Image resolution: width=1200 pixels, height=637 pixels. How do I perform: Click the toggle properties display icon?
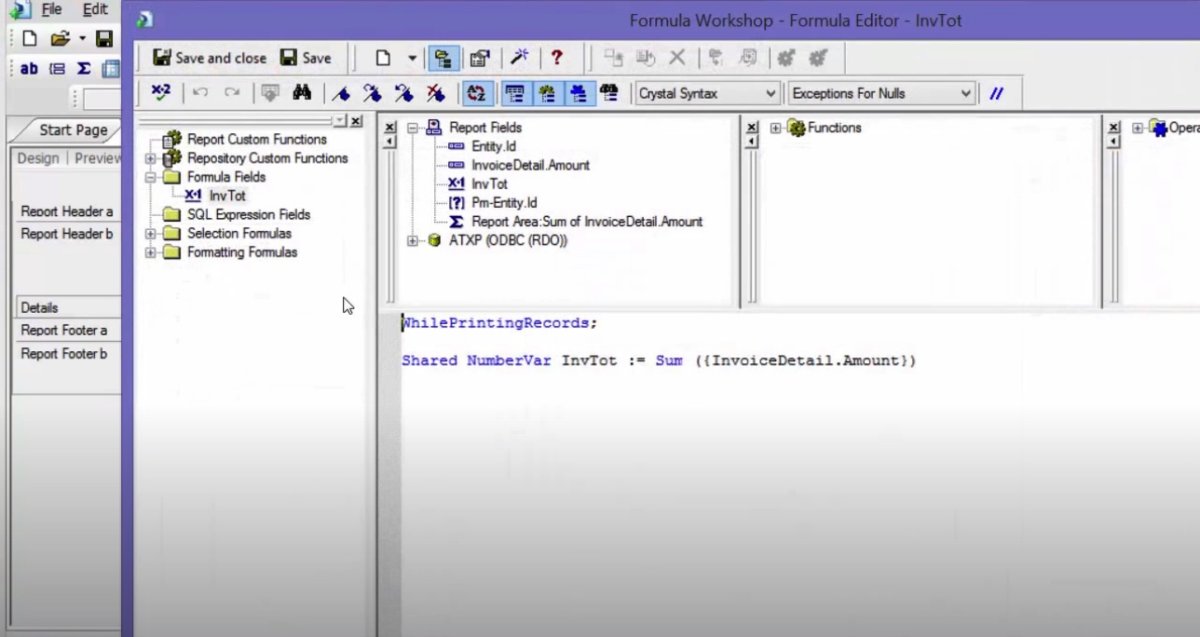coord(479,58)
